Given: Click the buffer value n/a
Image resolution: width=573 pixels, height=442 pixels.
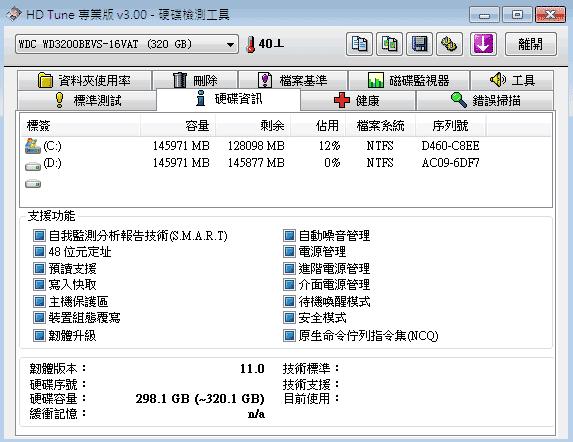Looking at the screenshot, I should tap(256, 414).
